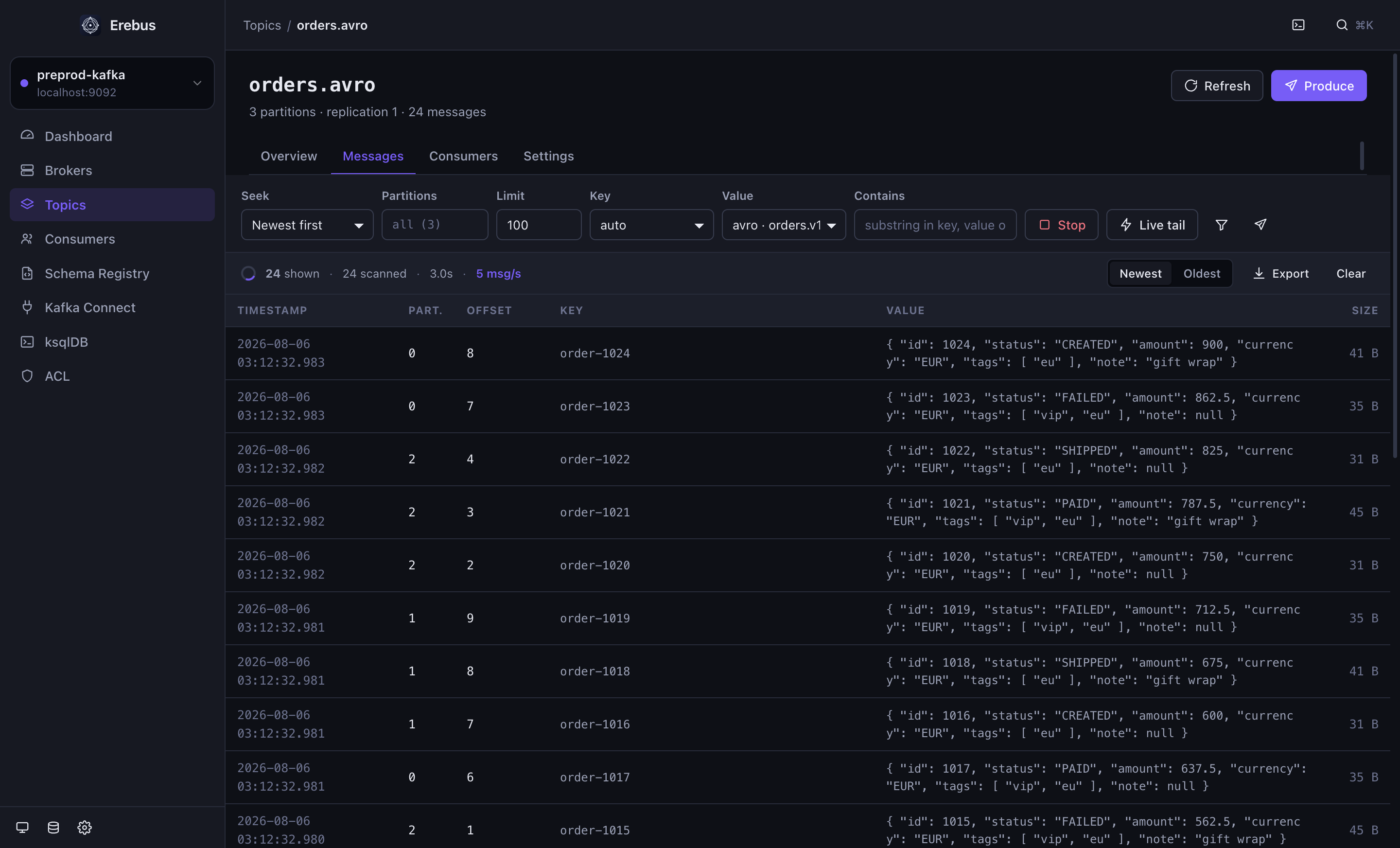Open the search command palette icon

(1342, 25)
